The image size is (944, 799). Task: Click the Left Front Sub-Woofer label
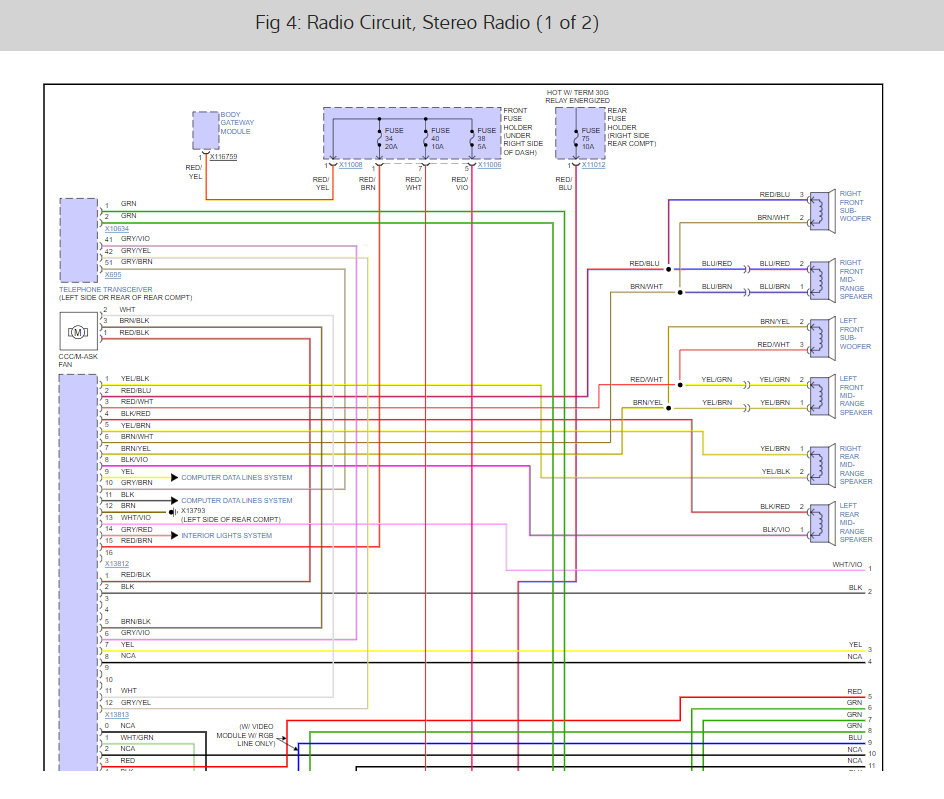tap(855, 334)
